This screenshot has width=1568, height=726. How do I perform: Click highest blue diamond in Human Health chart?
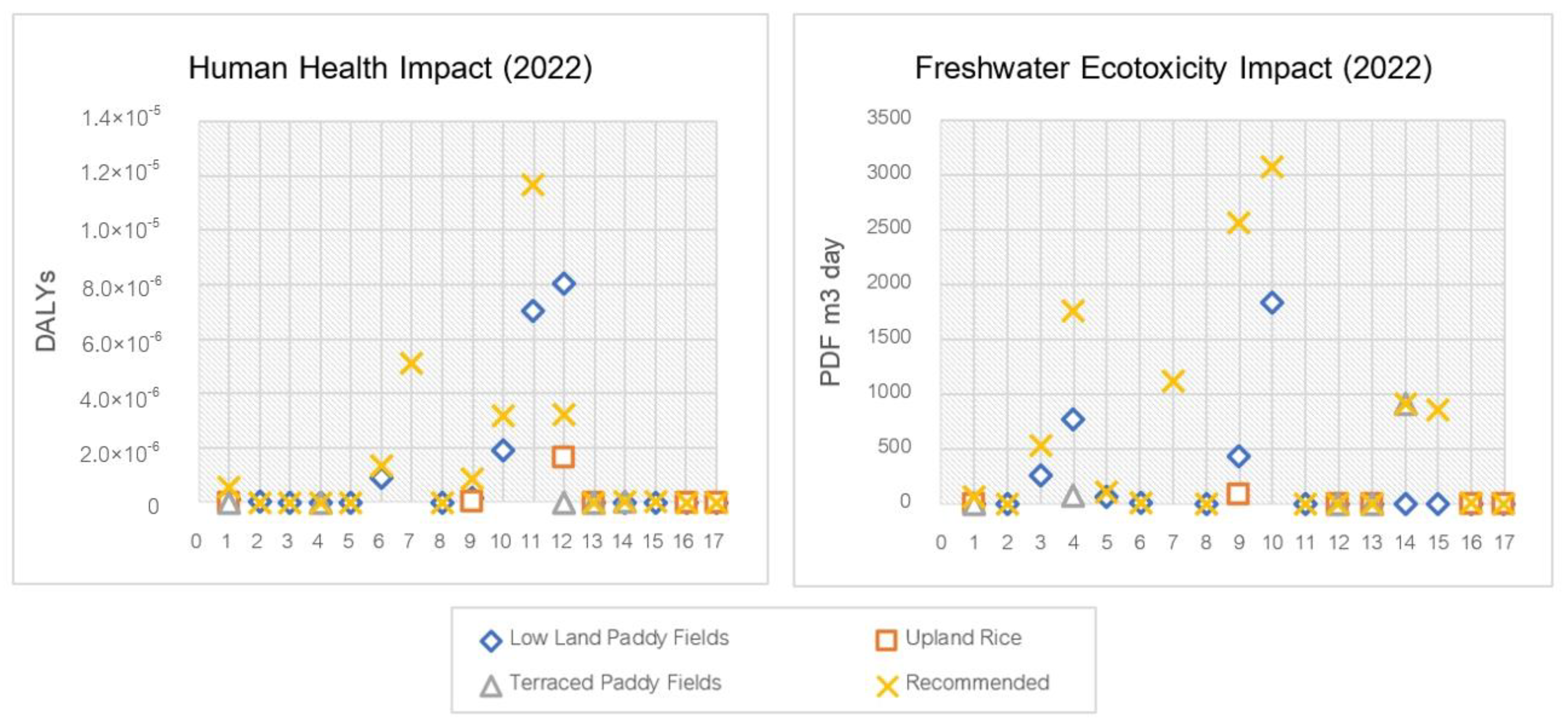coord(564,283)
